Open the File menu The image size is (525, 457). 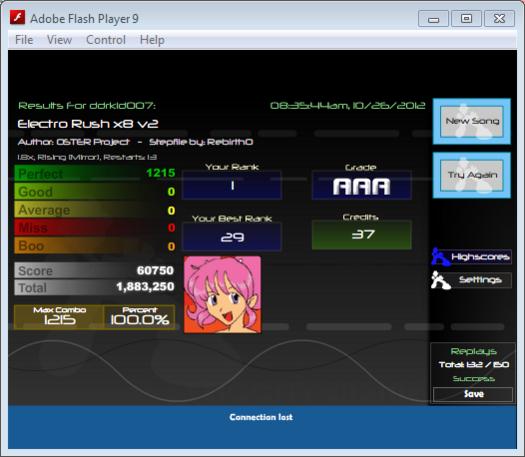pyautogui.click(x=24, y=40)
